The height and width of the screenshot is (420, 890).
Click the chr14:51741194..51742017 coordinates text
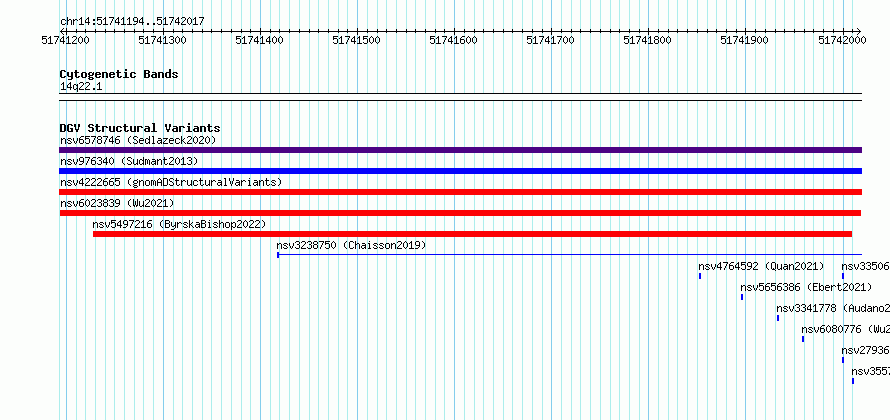[x=132, y=22]
